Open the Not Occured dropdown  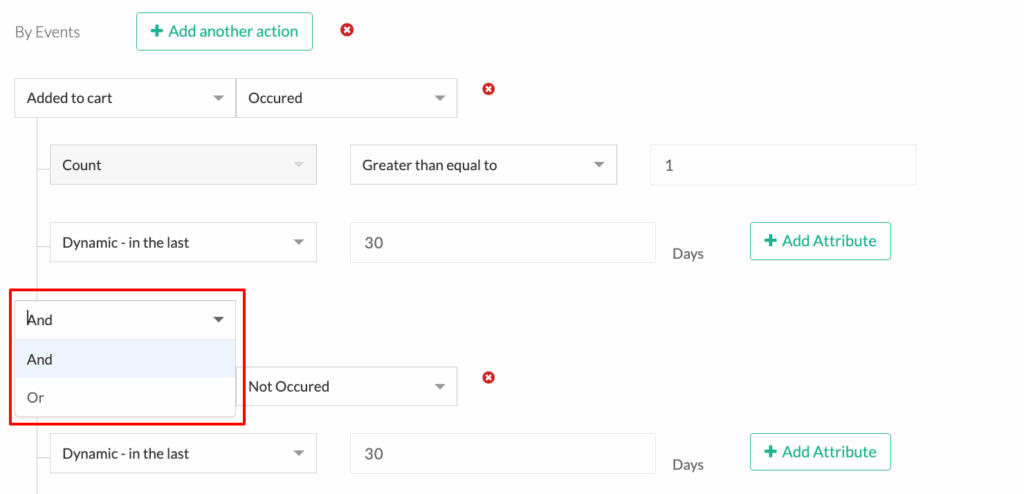click(x=346, y=386)
